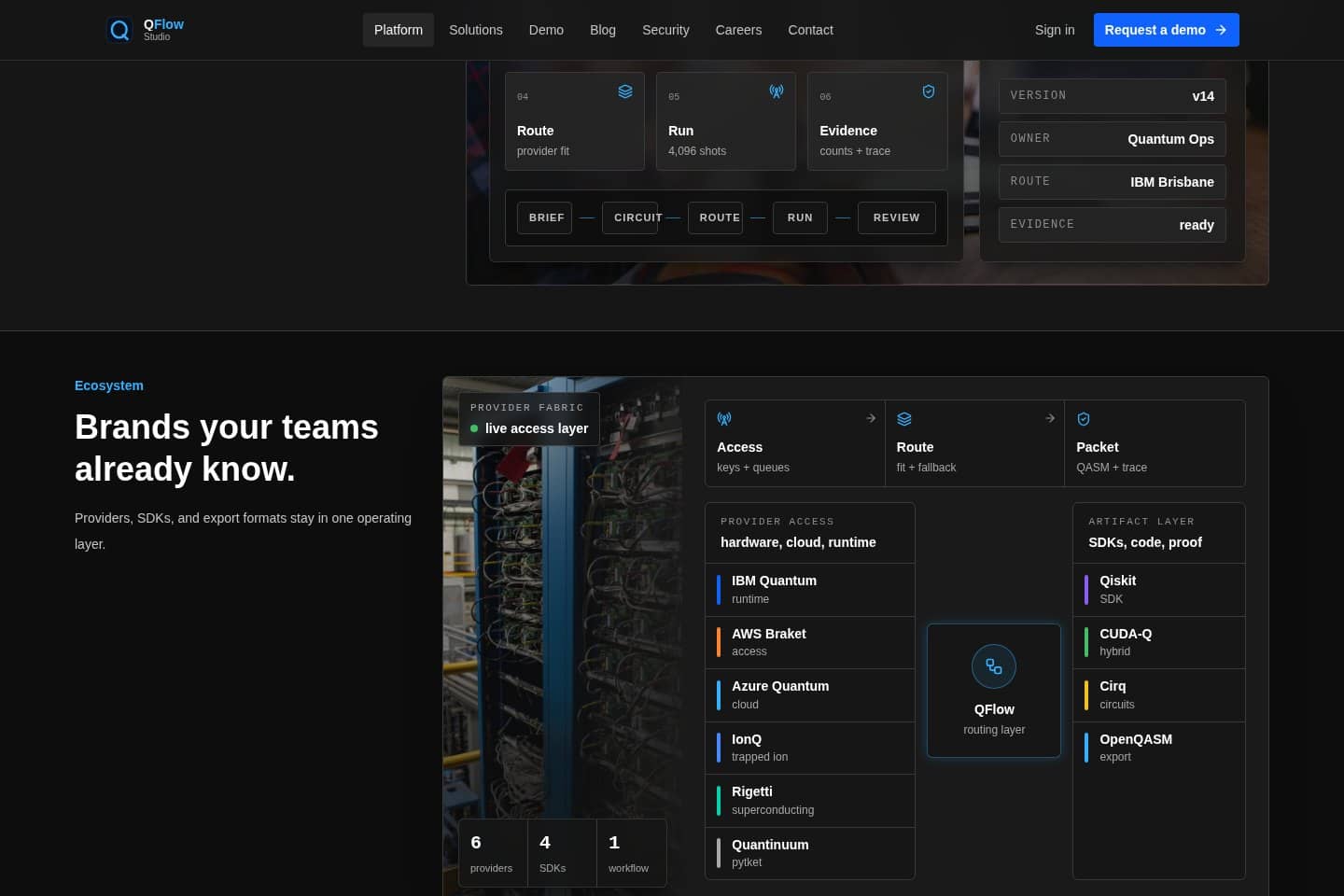Viewport: 1344px width, 896px height.
Task: Click the Ecosystem section label
Action: click(x=109, y=385)
